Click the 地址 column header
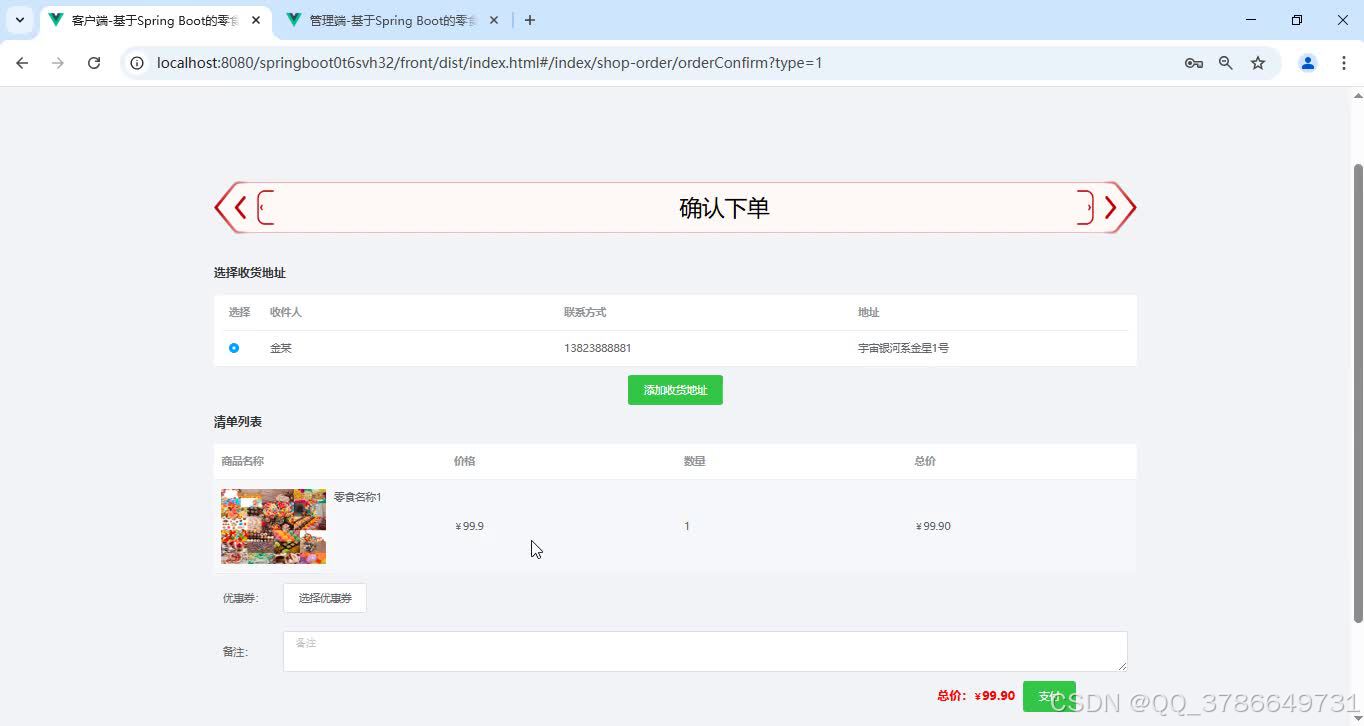1364x726 pixels. pyautogui.click(x=868, y=312)
